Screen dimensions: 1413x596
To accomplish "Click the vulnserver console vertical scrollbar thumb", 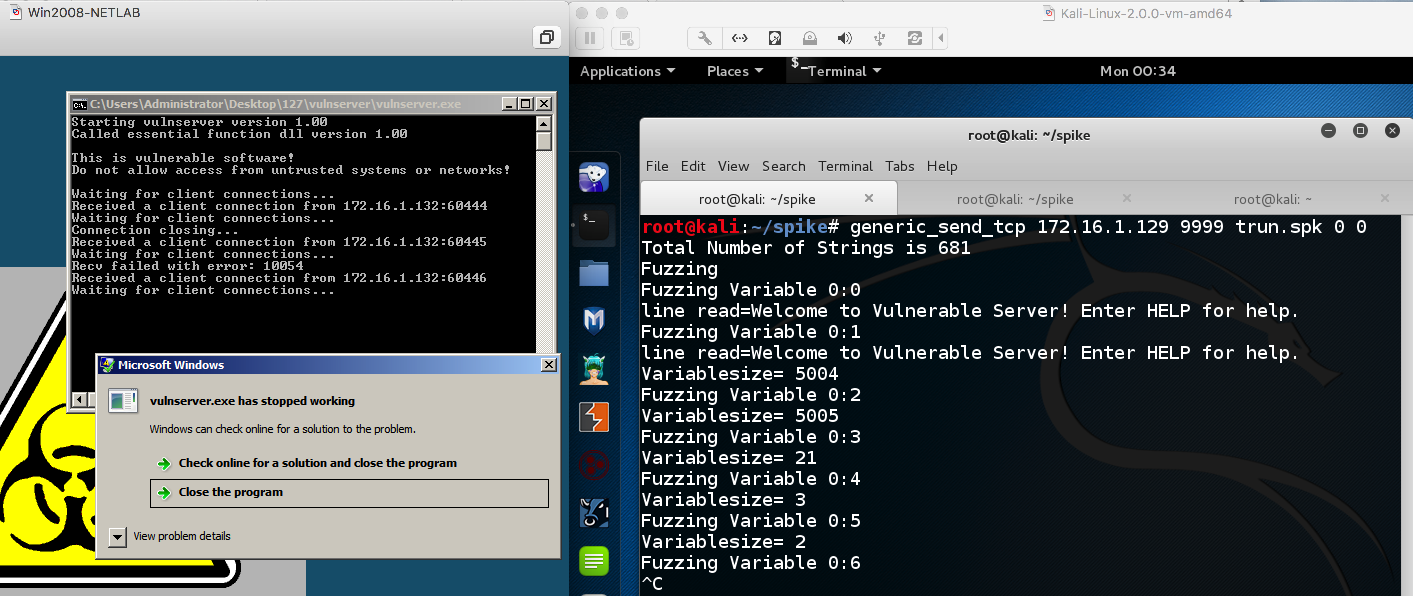I will coord(544,141).
